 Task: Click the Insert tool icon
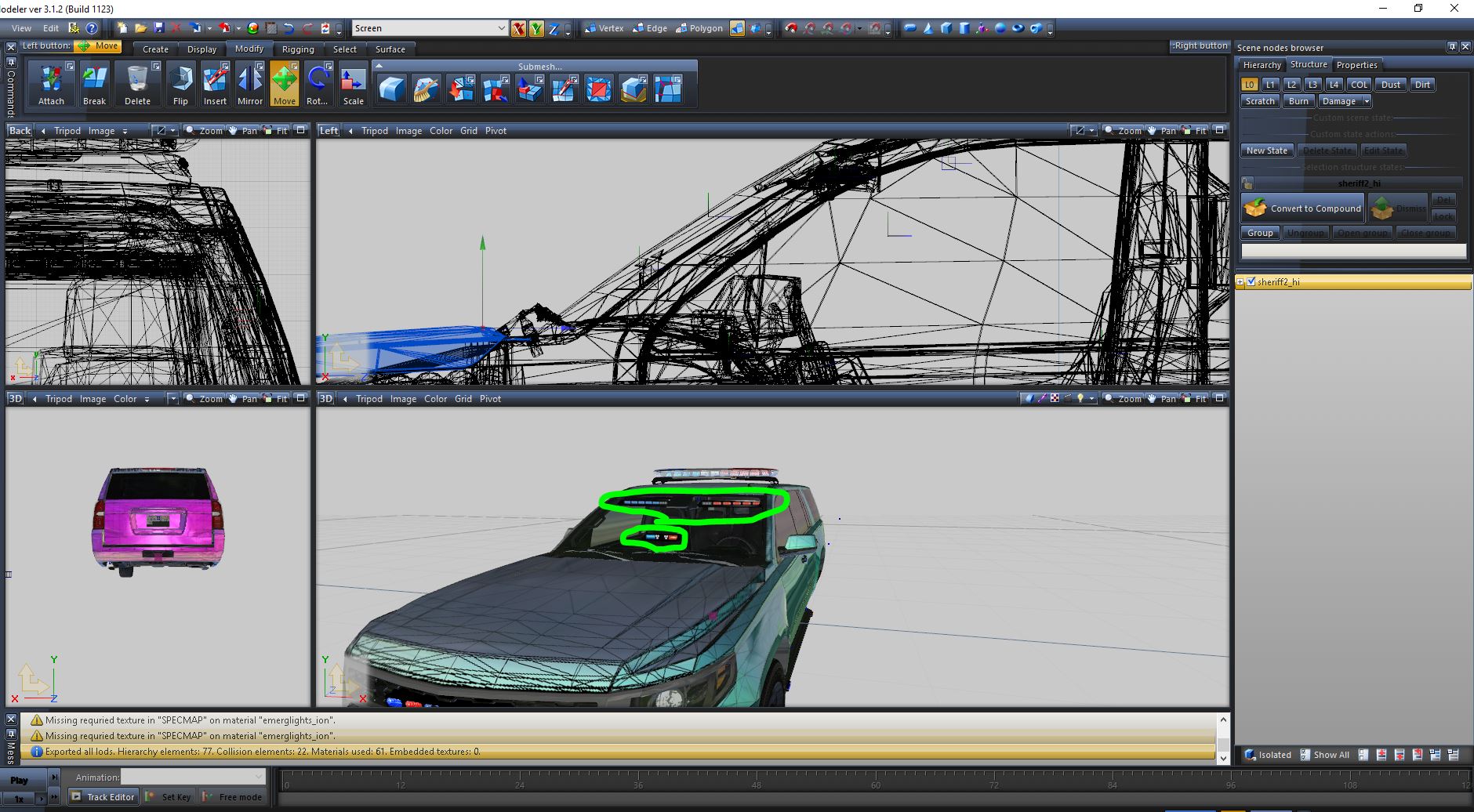pyautogui.click(x=215, y=85)
